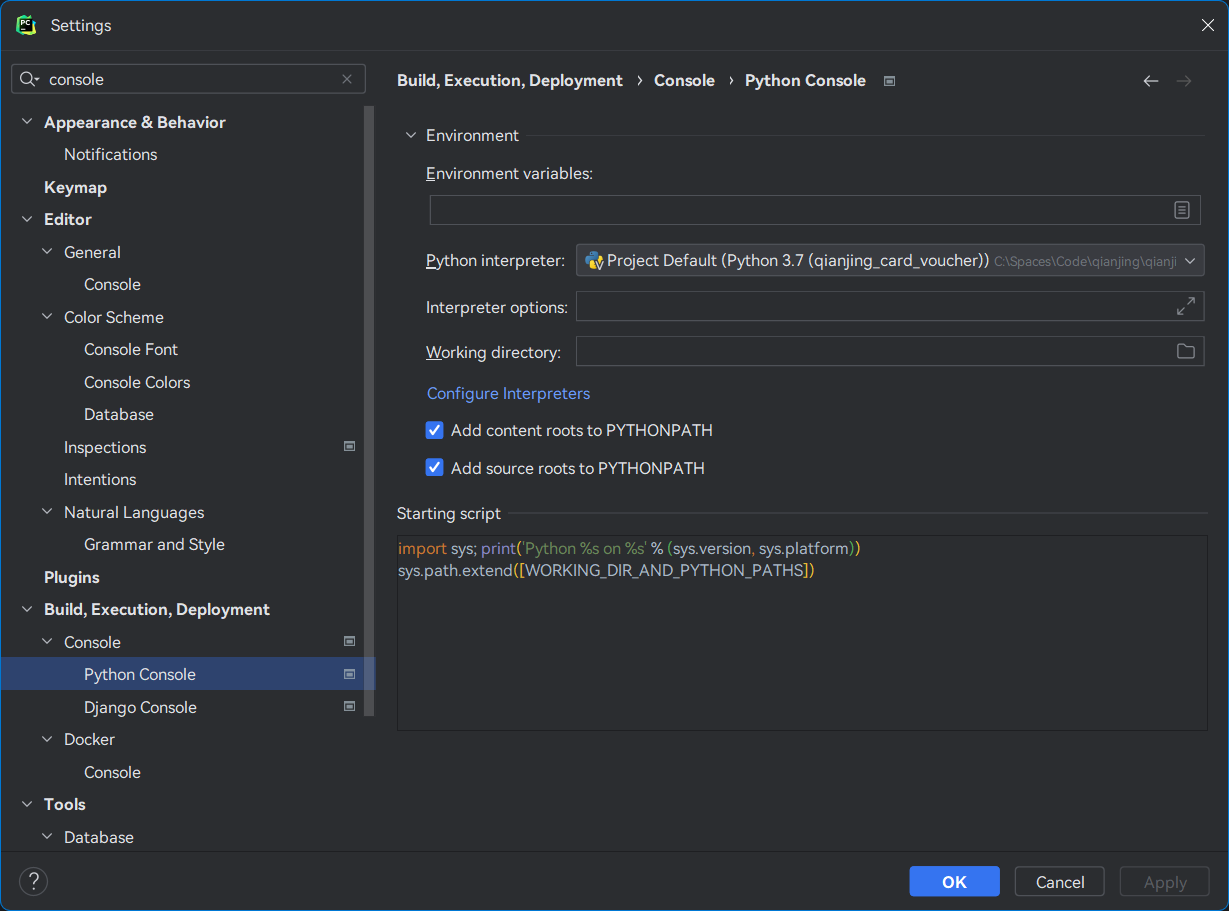
Task: Click the settings tree vertical scrollbar
Action: [x=369, y=410]
